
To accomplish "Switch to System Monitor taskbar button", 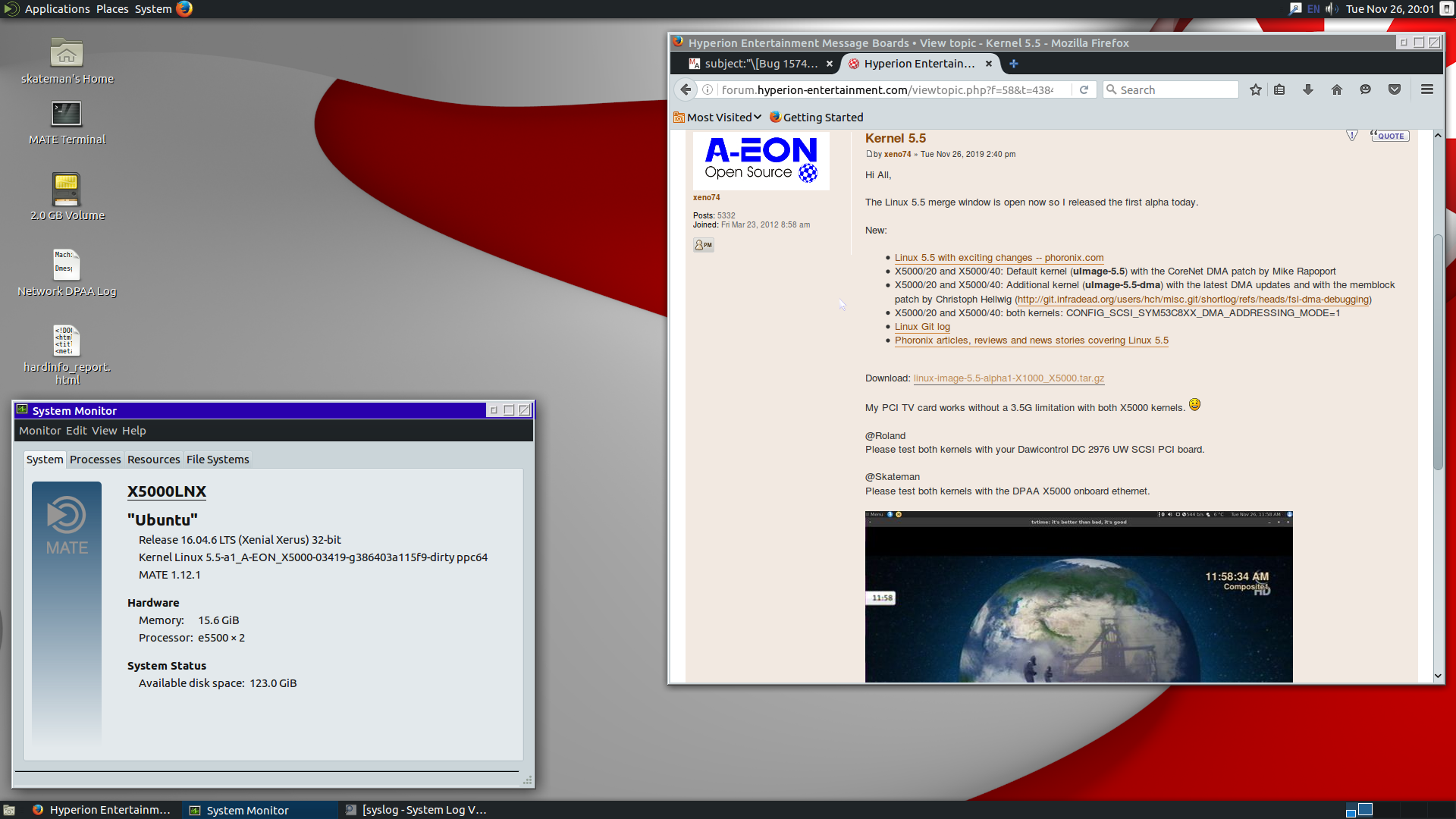I will [x=260, y=810].
